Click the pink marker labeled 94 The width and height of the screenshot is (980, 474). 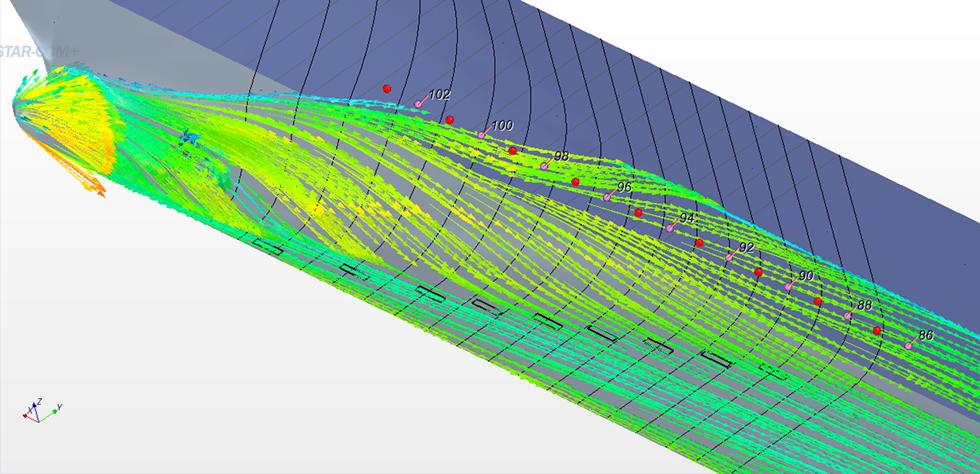coord(669,229)
